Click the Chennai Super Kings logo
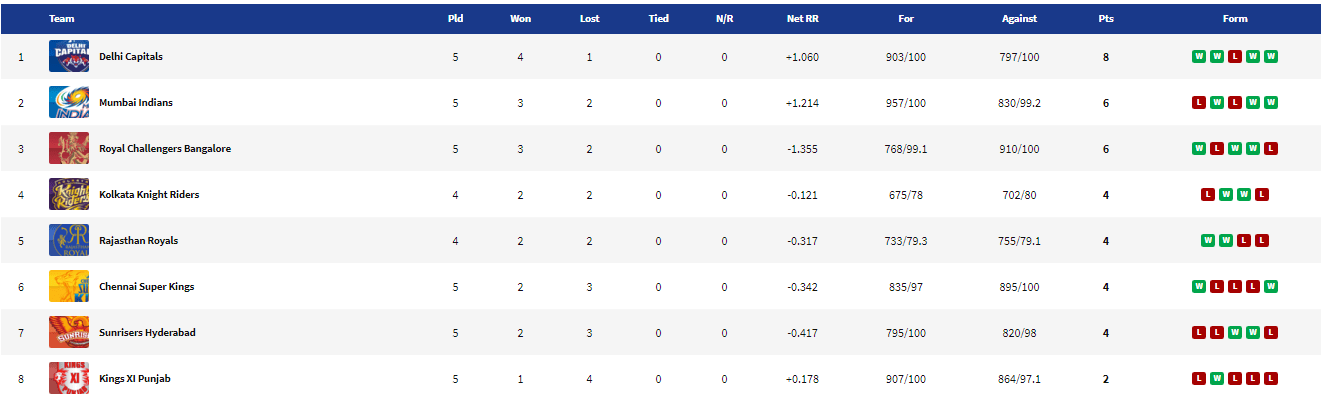 68,287
